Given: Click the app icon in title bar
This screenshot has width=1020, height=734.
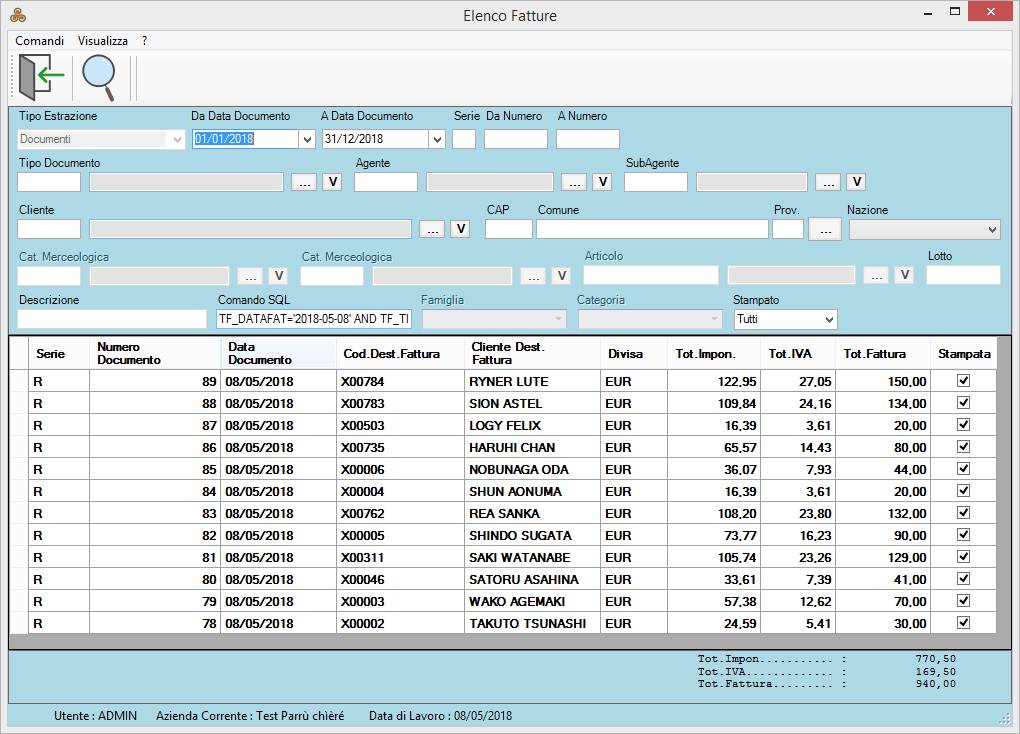Looking at the screenshot, I should pos(17,15).
